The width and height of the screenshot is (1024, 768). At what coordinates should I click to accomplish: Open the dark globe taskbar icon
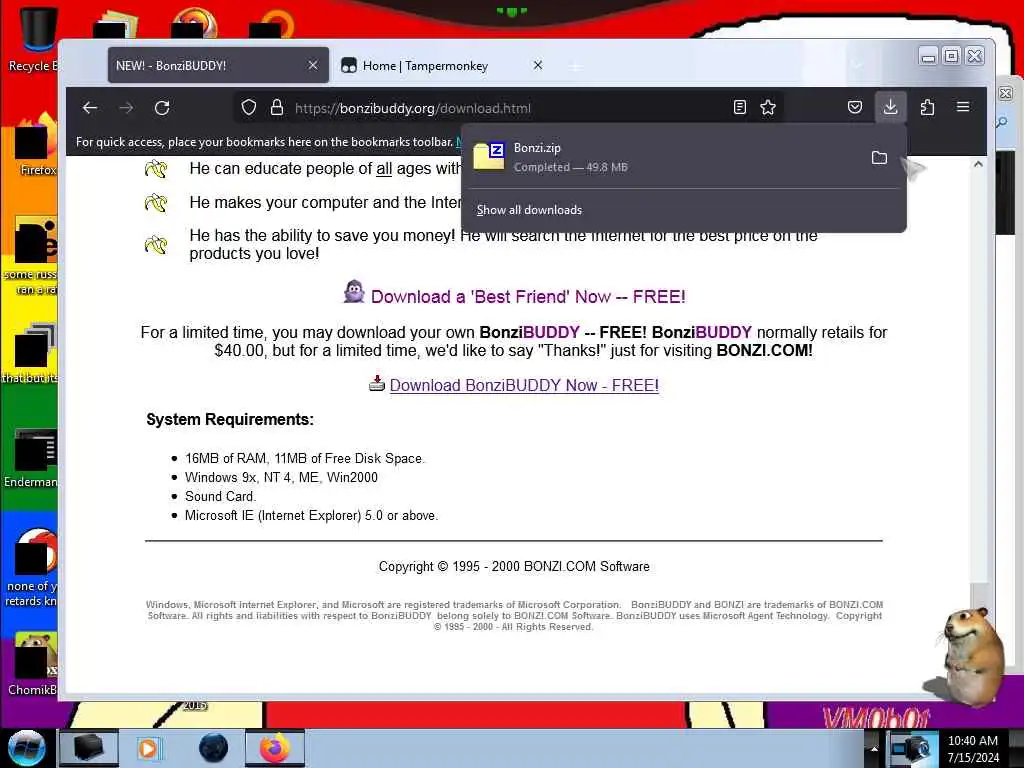point(213,748)
